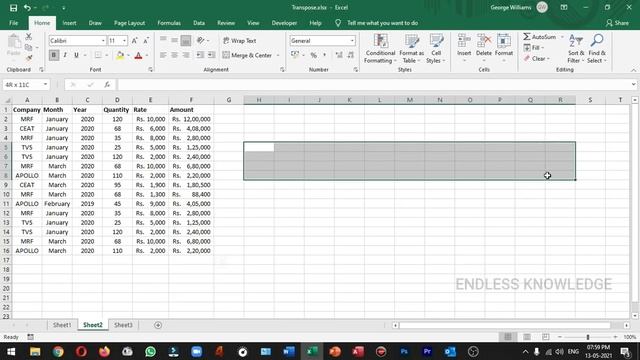Toggle Underline formatting
Viewport: 640px width, 360px height.
pyautogui.click(x=76, y=55)
